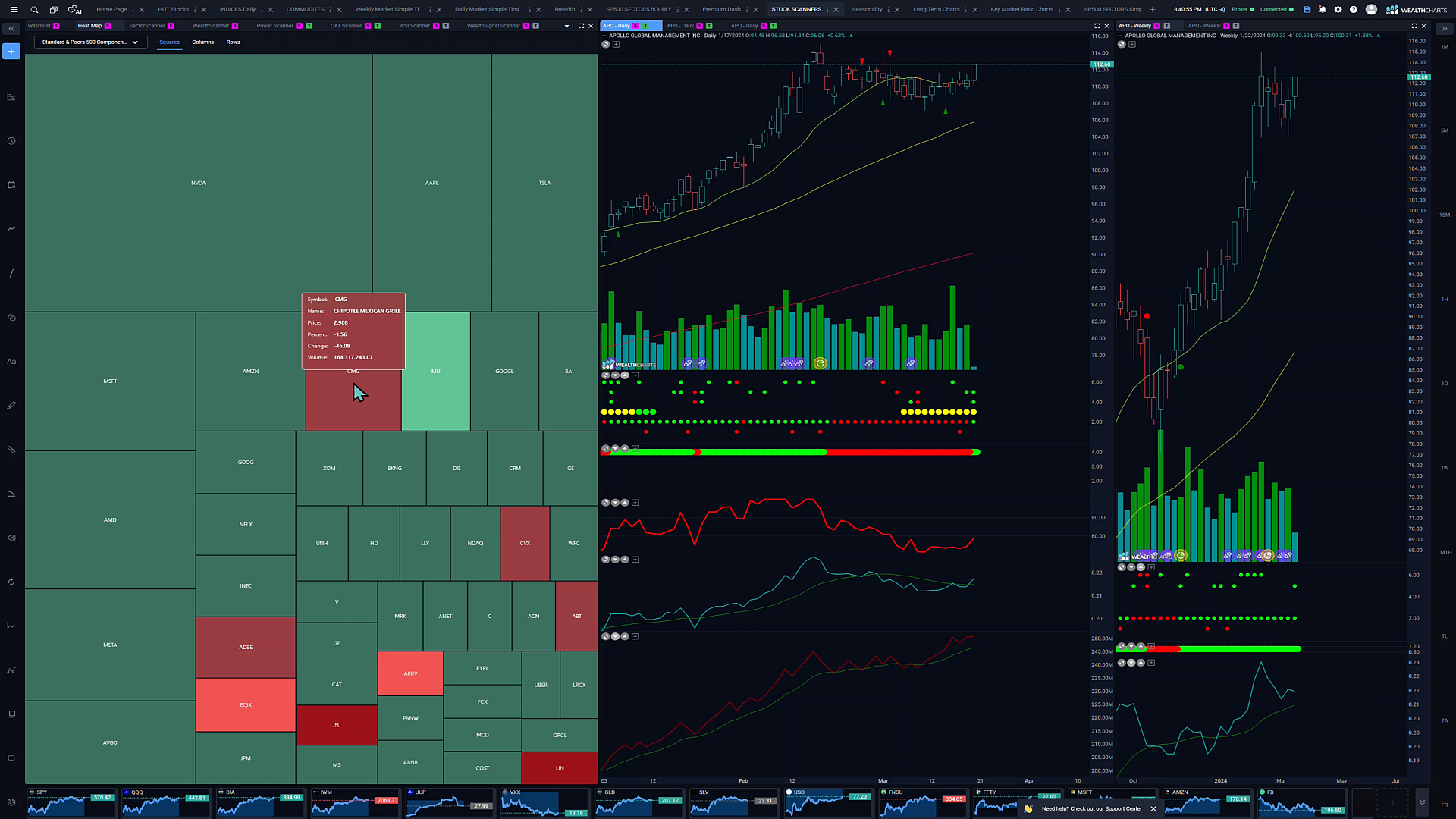Screen dimensions: 1456x819
Task: Toggle the T badge on the WealthSignal Scanner tab
Action: click(x=536, y=26)
